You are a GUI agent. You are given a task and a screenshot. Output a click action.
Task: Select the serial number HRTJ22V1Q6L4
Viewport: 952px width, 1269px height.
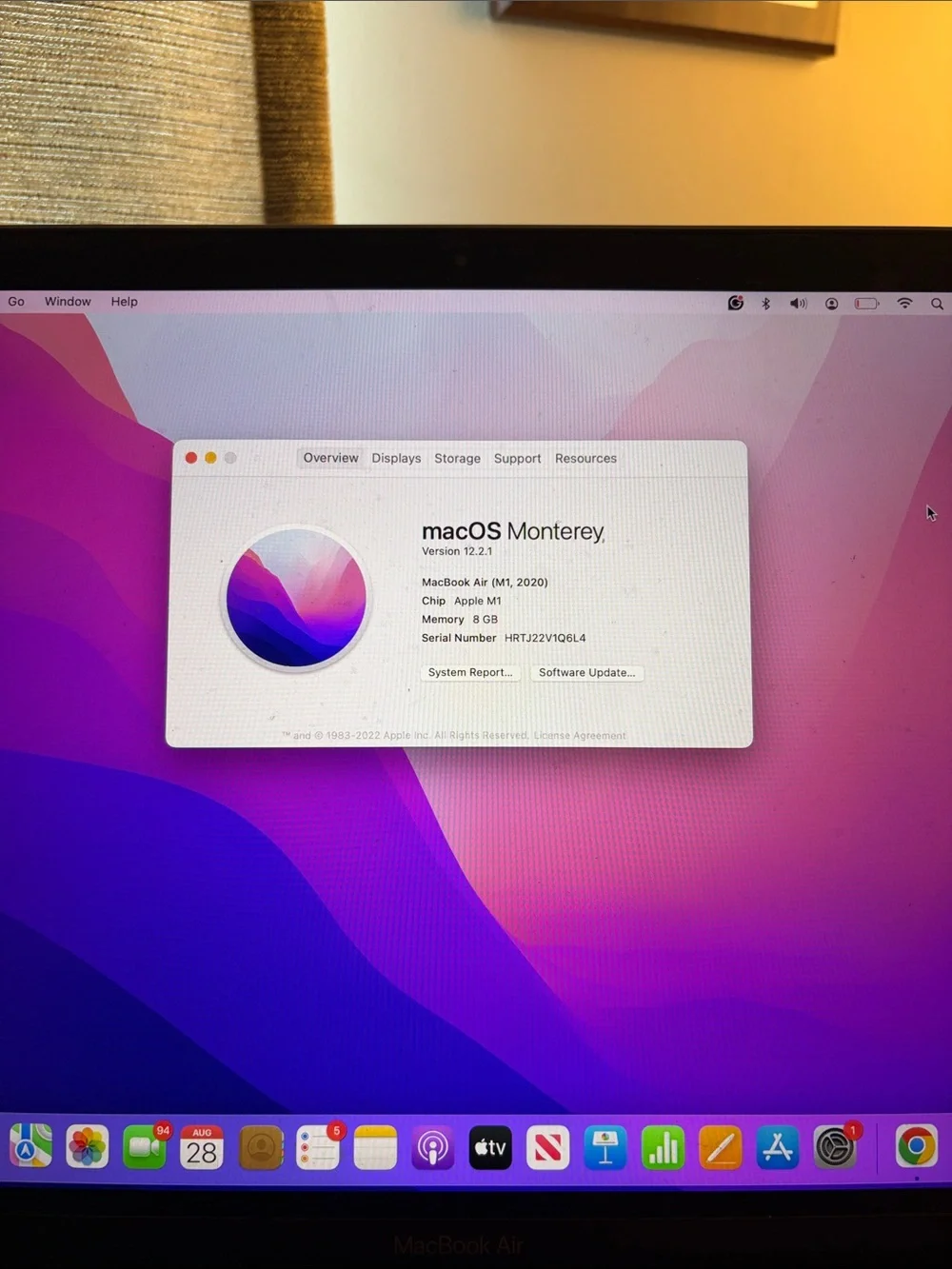tap(545, 638)
